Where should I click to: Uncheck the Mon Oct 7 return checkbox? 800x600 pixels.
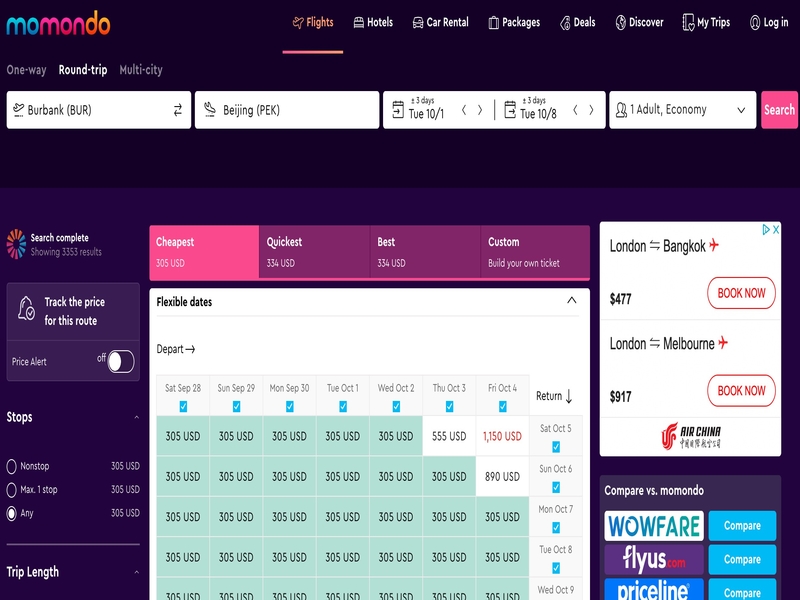pyautogui.click(x=556, y=528)
